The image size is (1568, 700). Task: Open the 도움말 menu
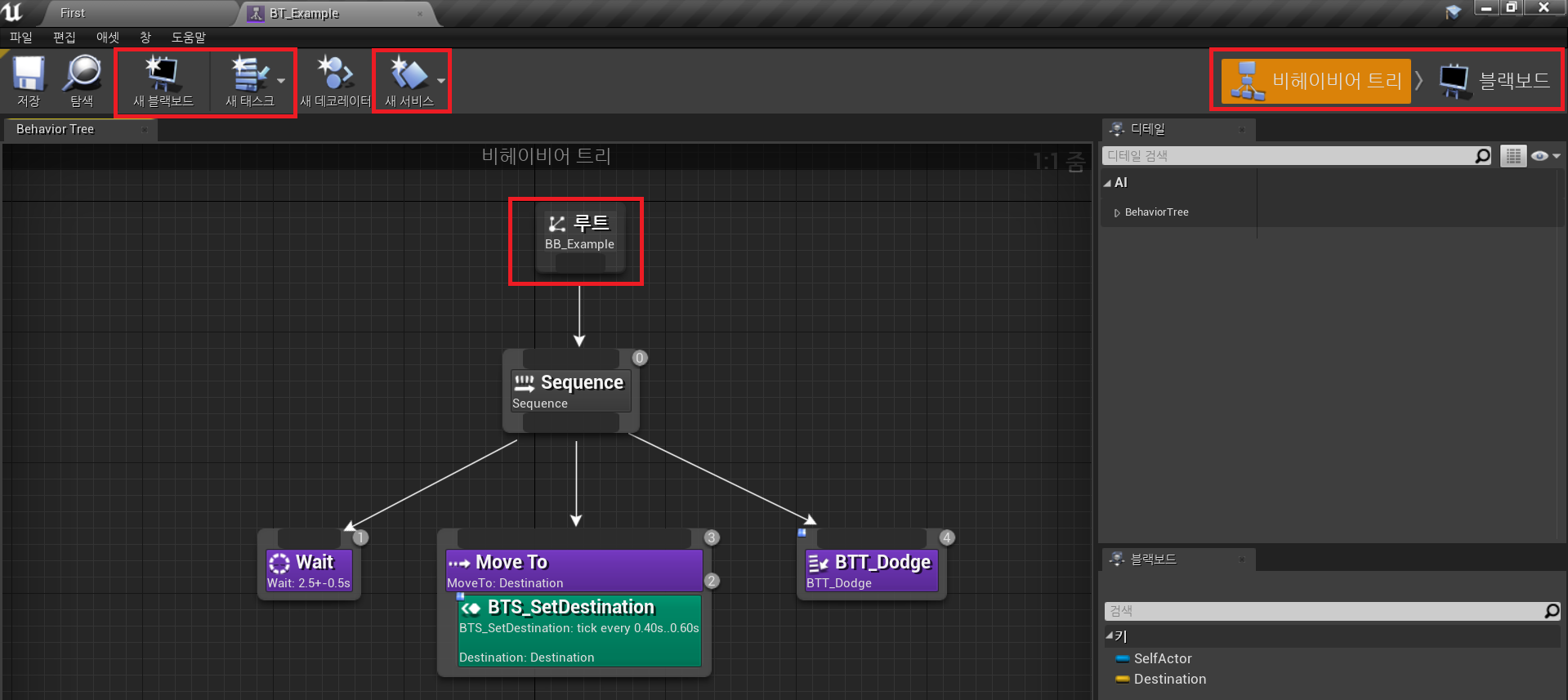tap(189, 38)
